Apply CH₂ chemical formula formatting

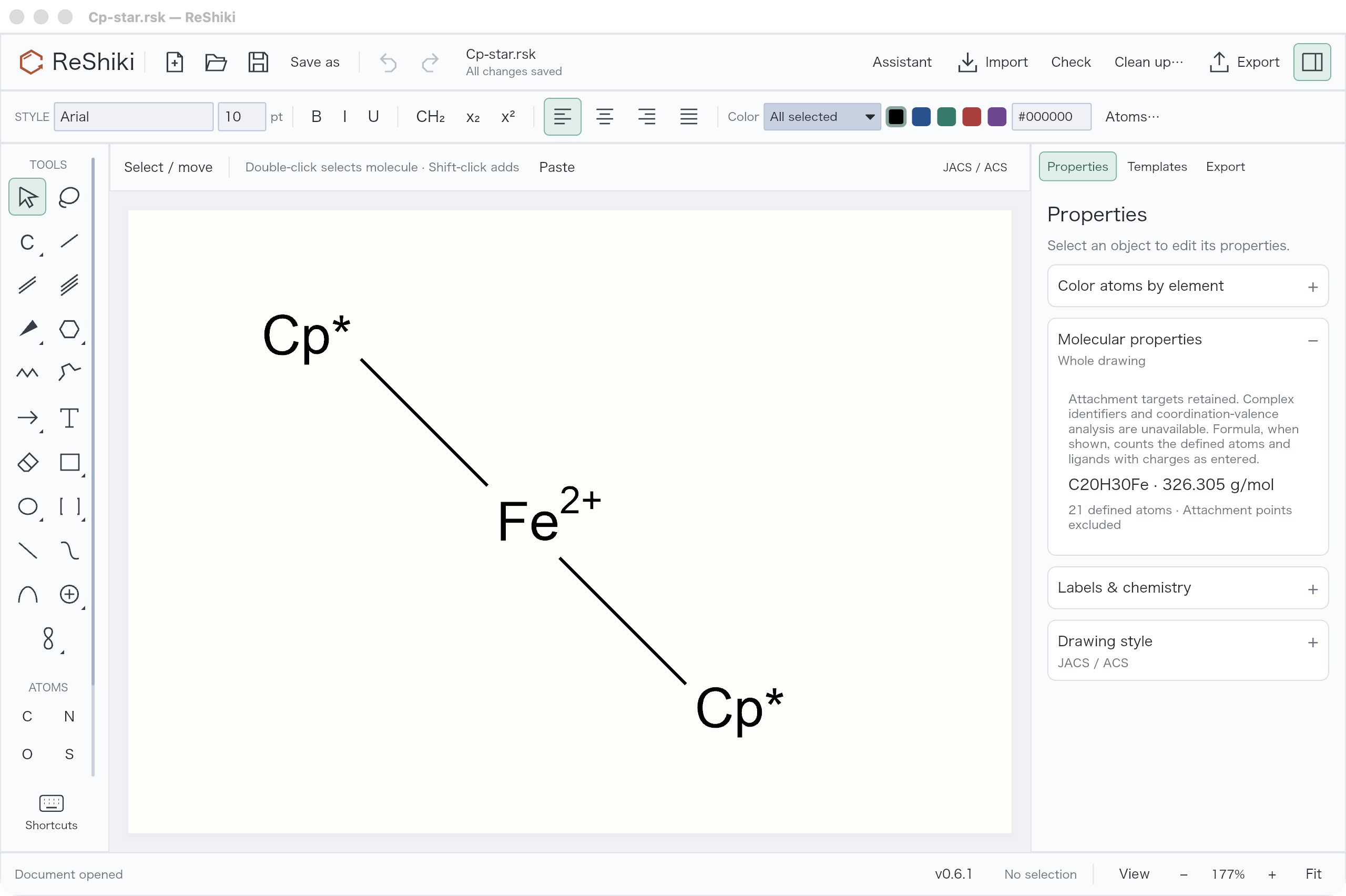(x=430, y=117)
